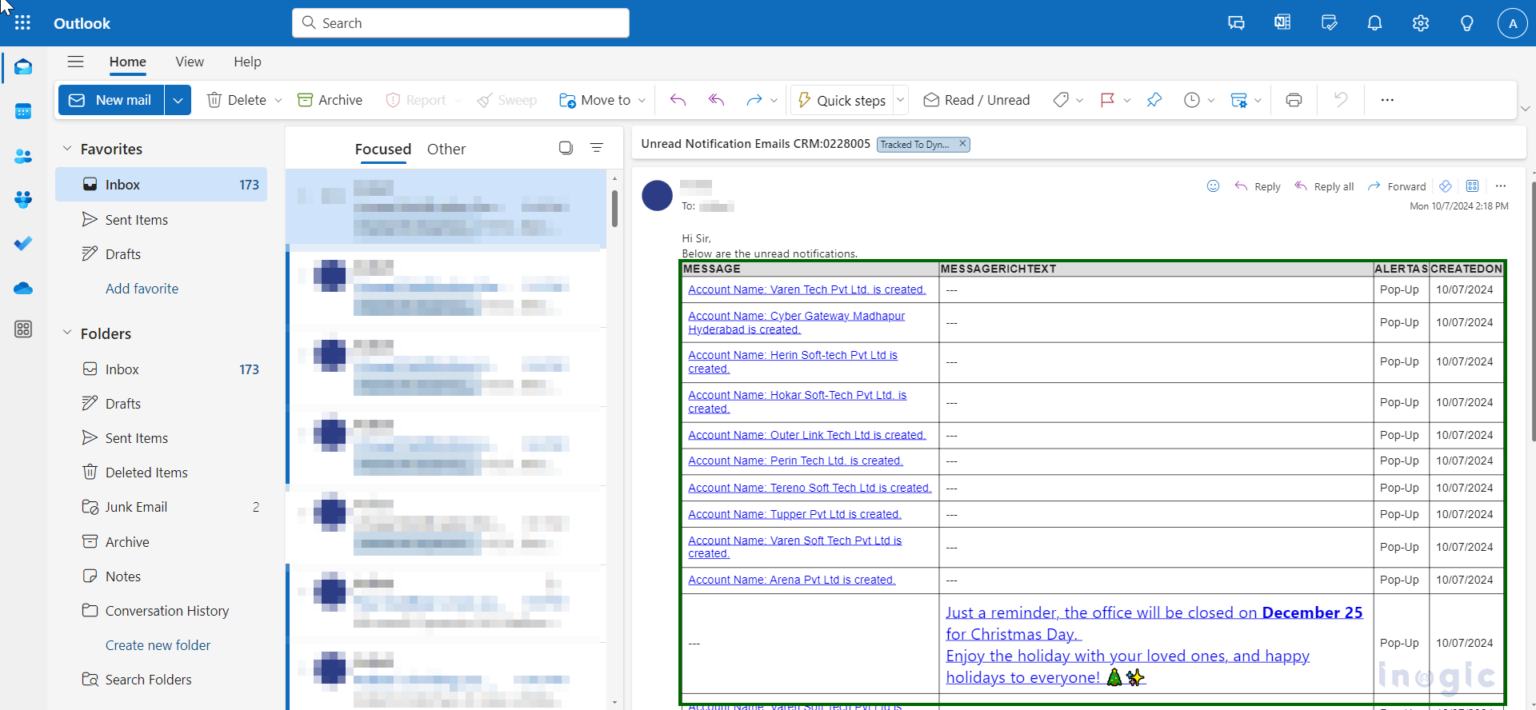Open the People app icon
Viewport: 1536px width, 710px height.
(23, 155)
